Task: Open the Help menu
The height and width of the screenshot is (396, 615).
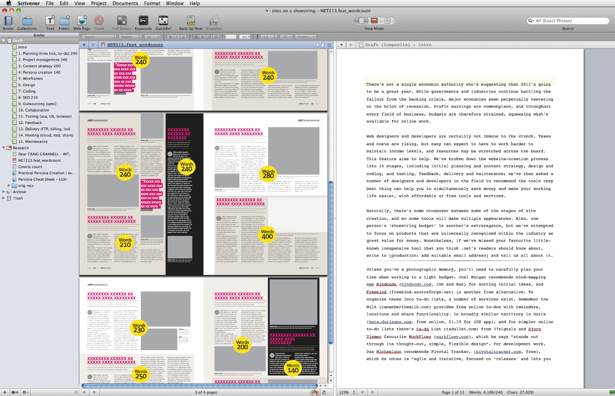Action: click(x=195, y=3)
